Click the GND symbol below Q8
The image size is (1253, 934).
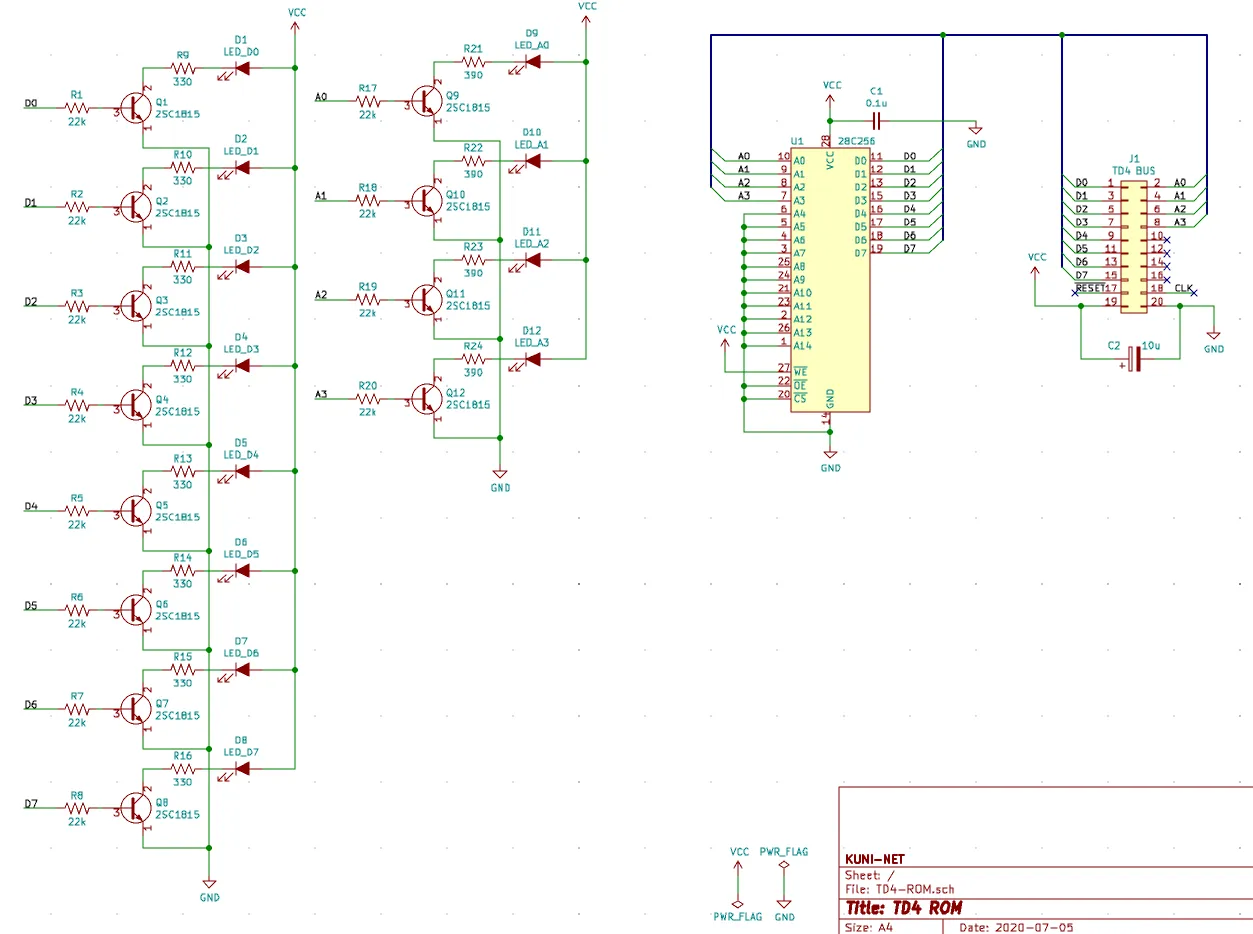209,883
